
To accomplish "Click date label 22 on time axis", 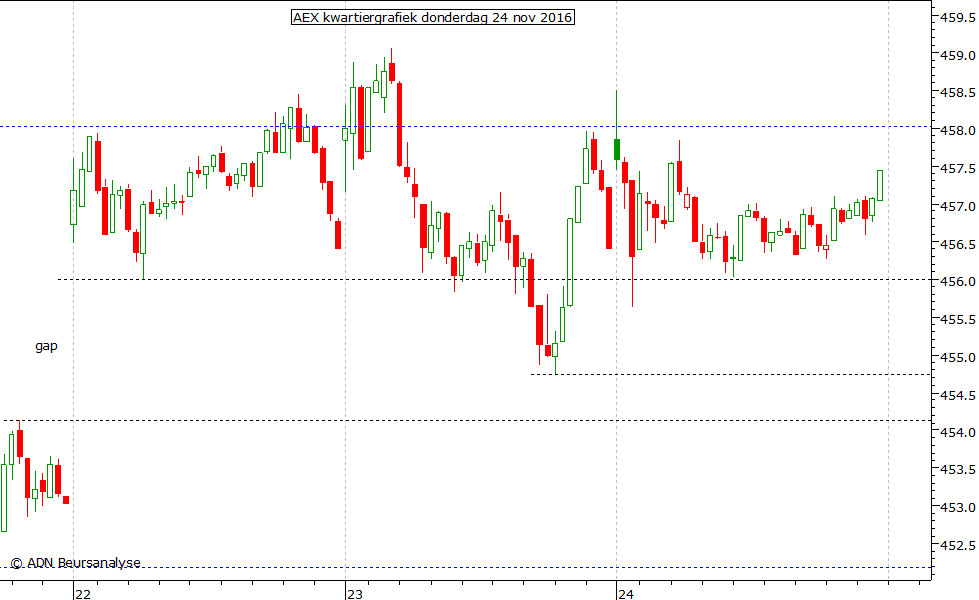I will 83,594.
